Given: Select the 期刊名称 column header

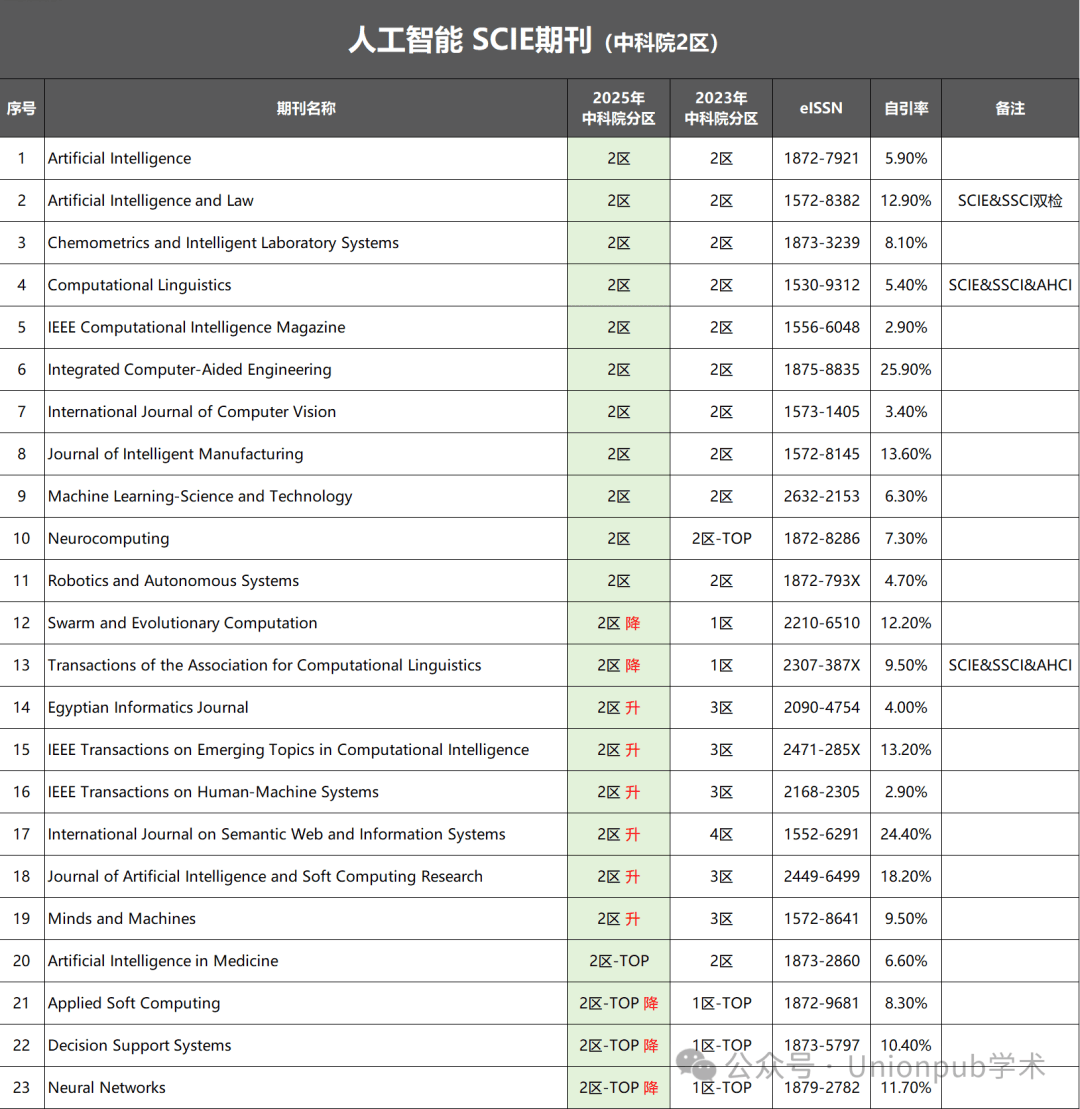Looking at the screenshot, I should [306, 108].
